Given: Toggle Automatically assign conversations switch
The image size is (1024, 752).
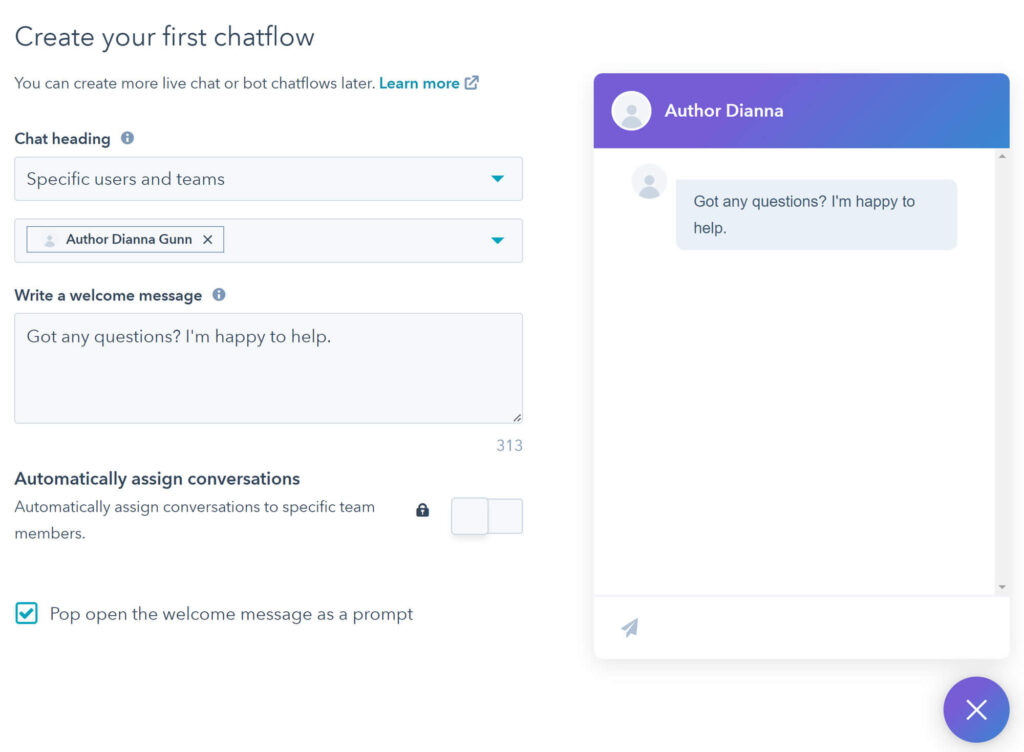Looking at the screenshot, I should [x=486, y=516].
